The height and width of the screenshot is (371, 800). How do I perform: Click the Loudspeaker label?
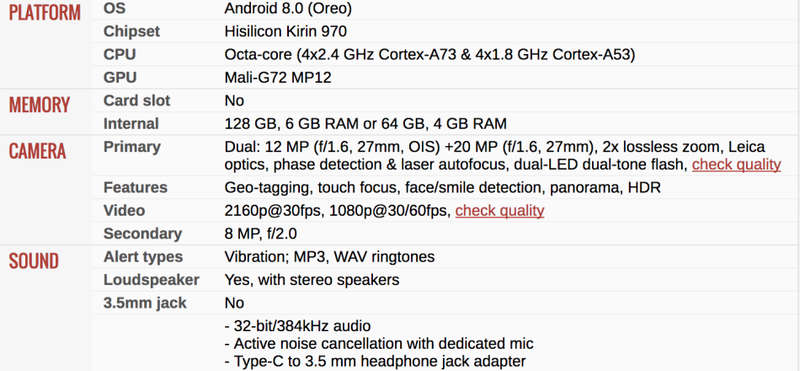pyautogui.click(x=151, y=280)
